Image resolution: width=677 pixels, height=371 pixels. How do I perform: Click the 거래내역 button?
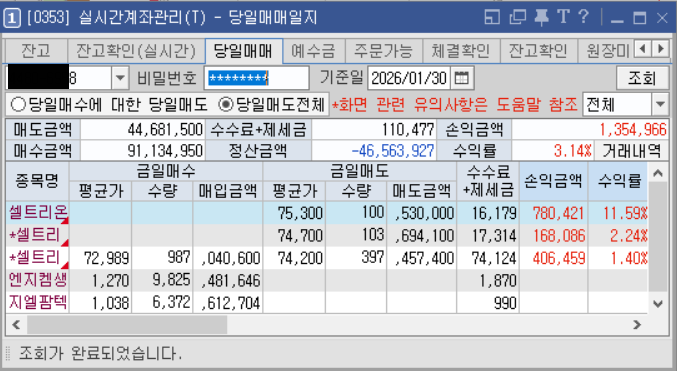coord(632,151)
